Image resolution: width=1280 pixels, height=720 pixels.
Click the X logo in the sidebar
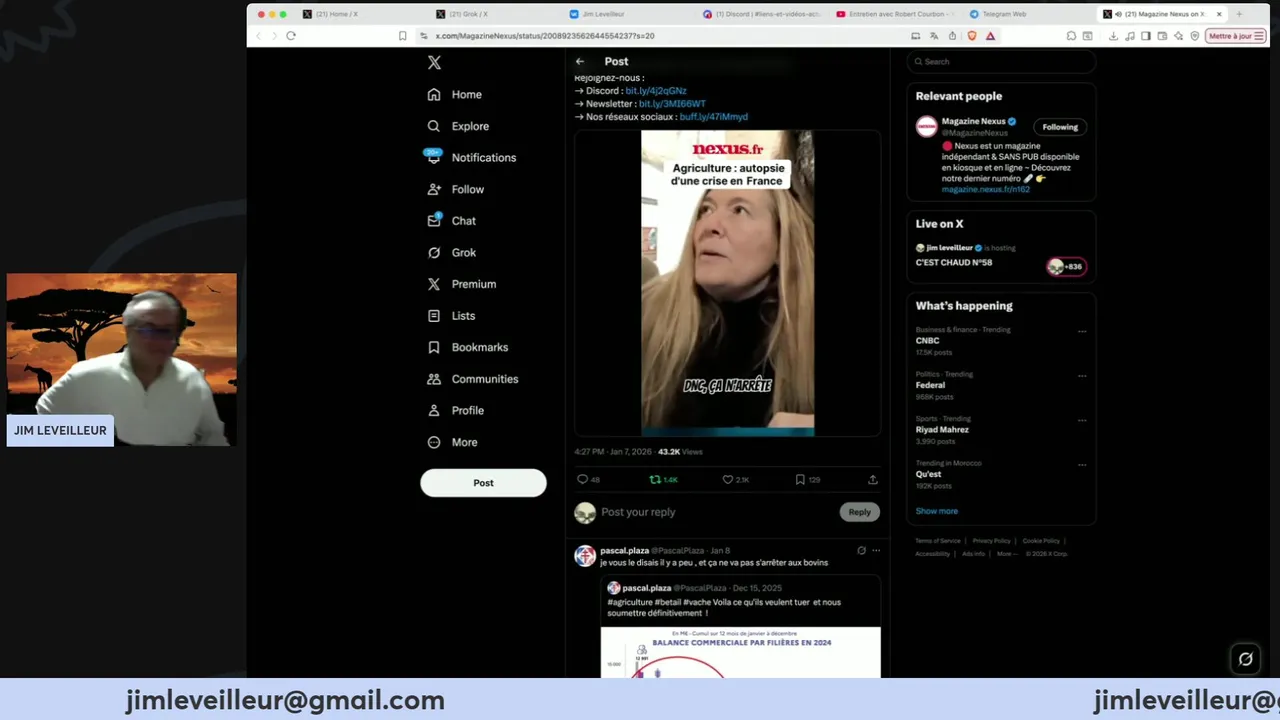coord(434,62)
